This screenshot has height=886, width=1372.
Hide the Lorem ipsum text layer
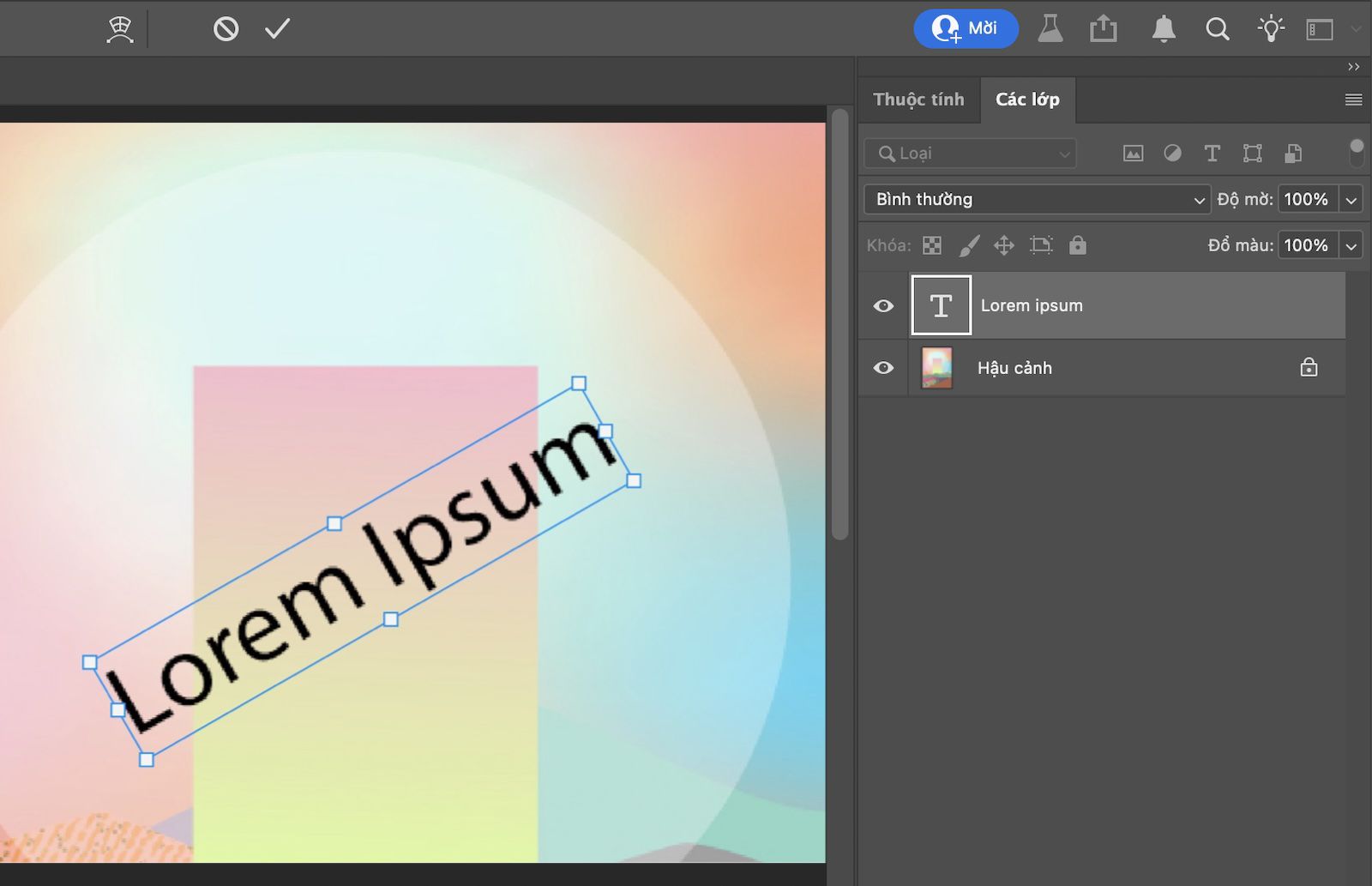coord(883,306)
